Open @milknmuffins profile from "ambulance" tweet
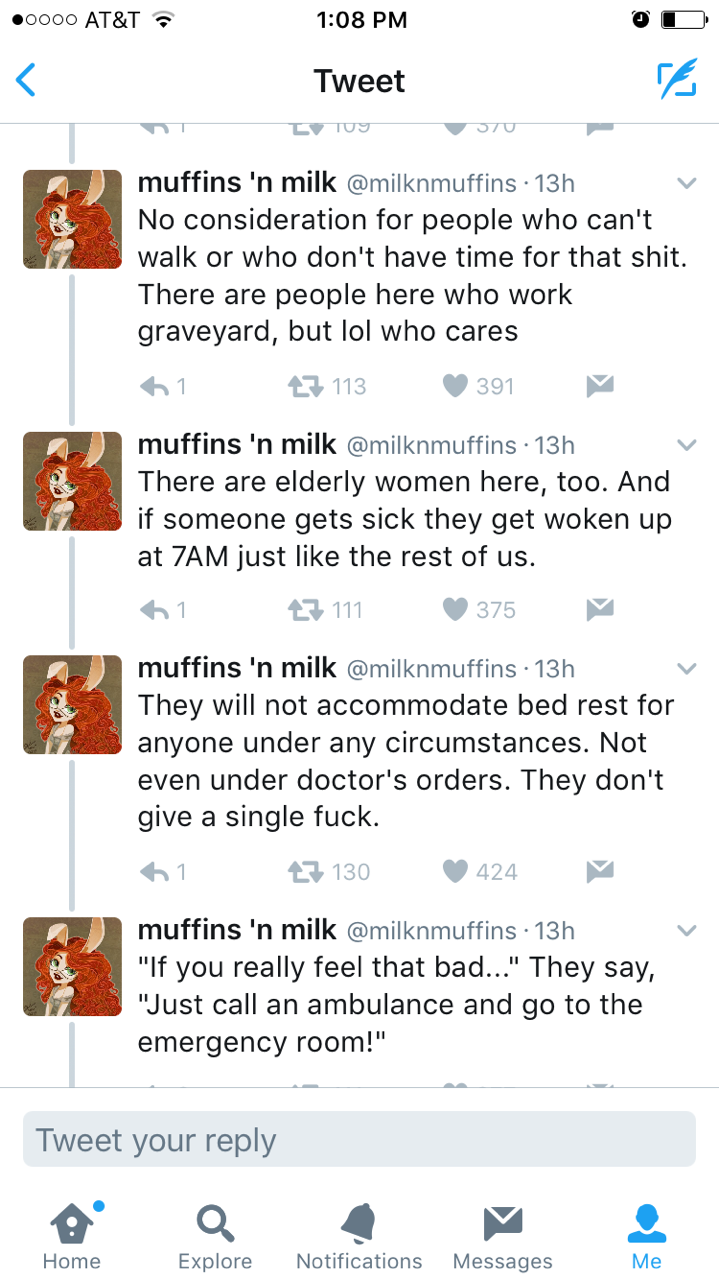719x1280 pixels. click(x=72, y=966)
